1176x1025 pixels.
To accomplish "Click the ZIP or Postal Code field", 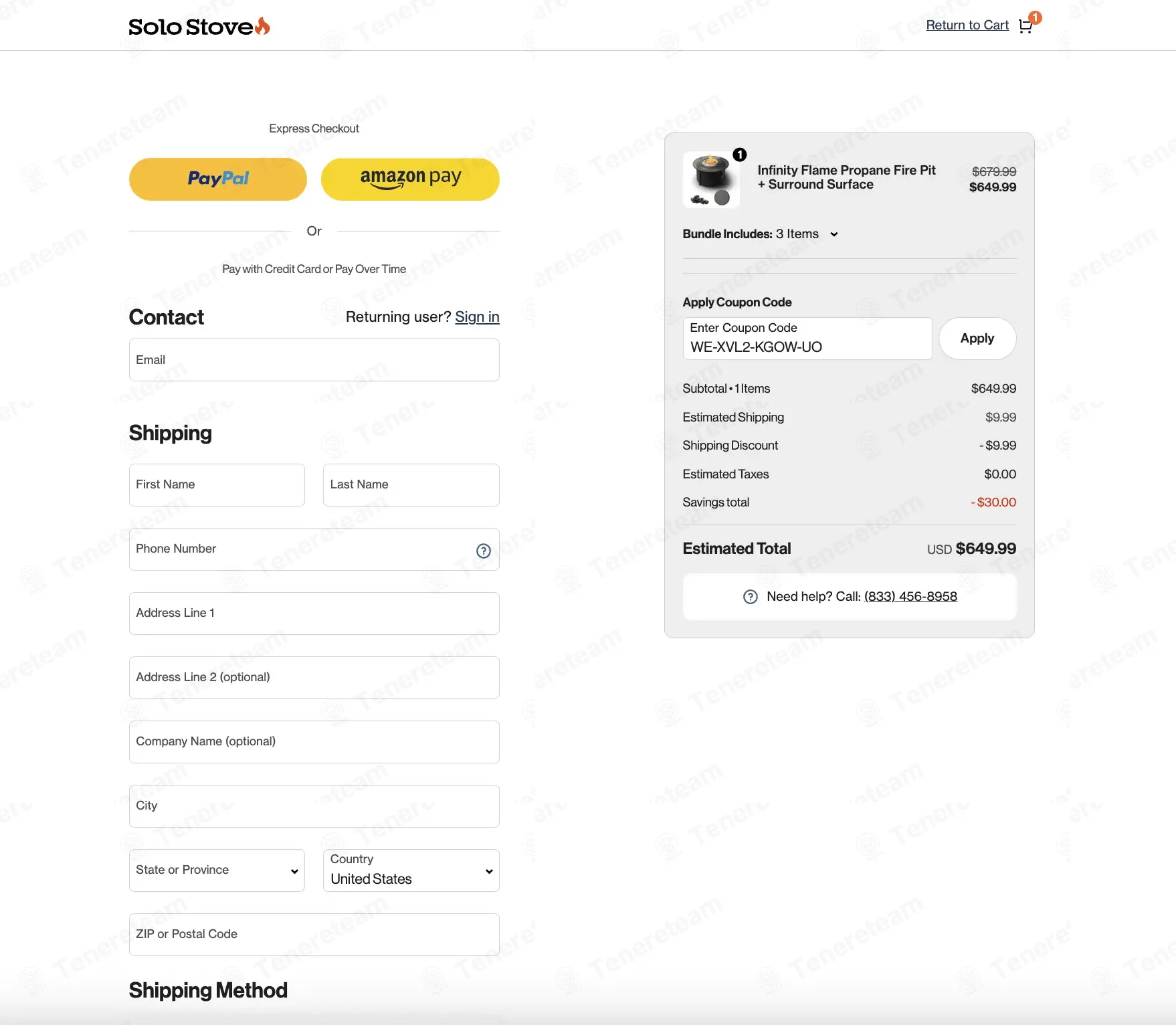I will click(314, 935).
